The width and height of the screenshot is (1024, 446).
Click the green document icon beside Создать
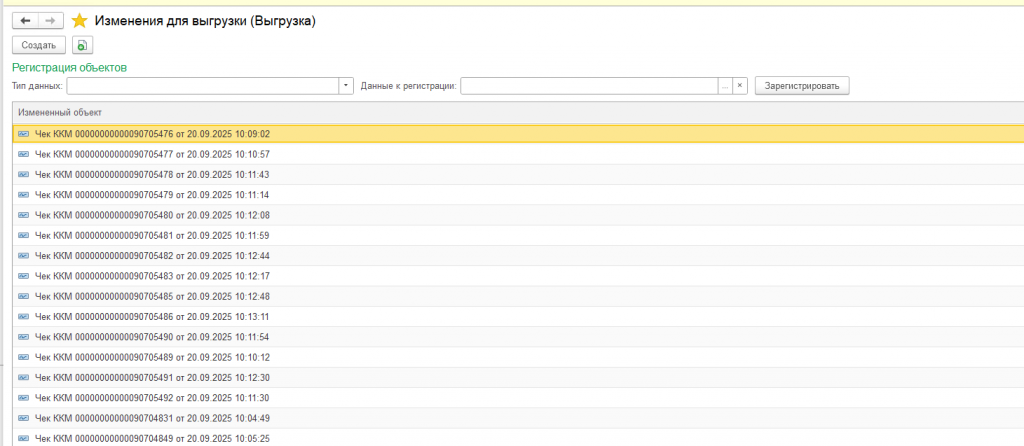(x=82, y=45)
